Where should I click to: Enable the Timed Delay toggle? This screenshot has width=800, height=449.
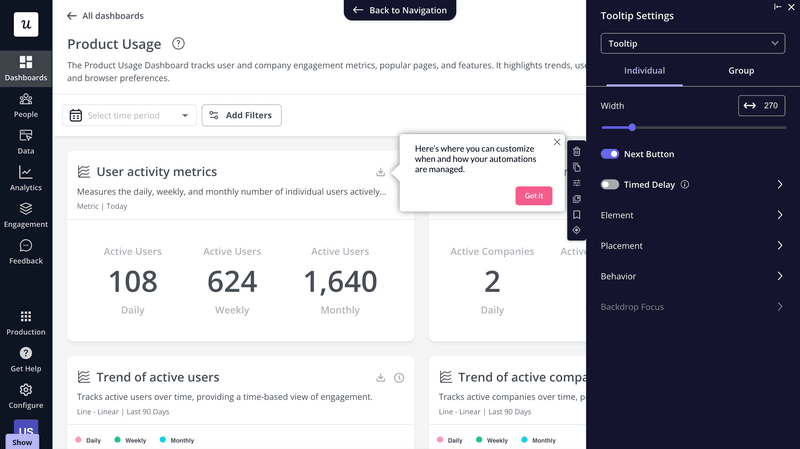610,185
